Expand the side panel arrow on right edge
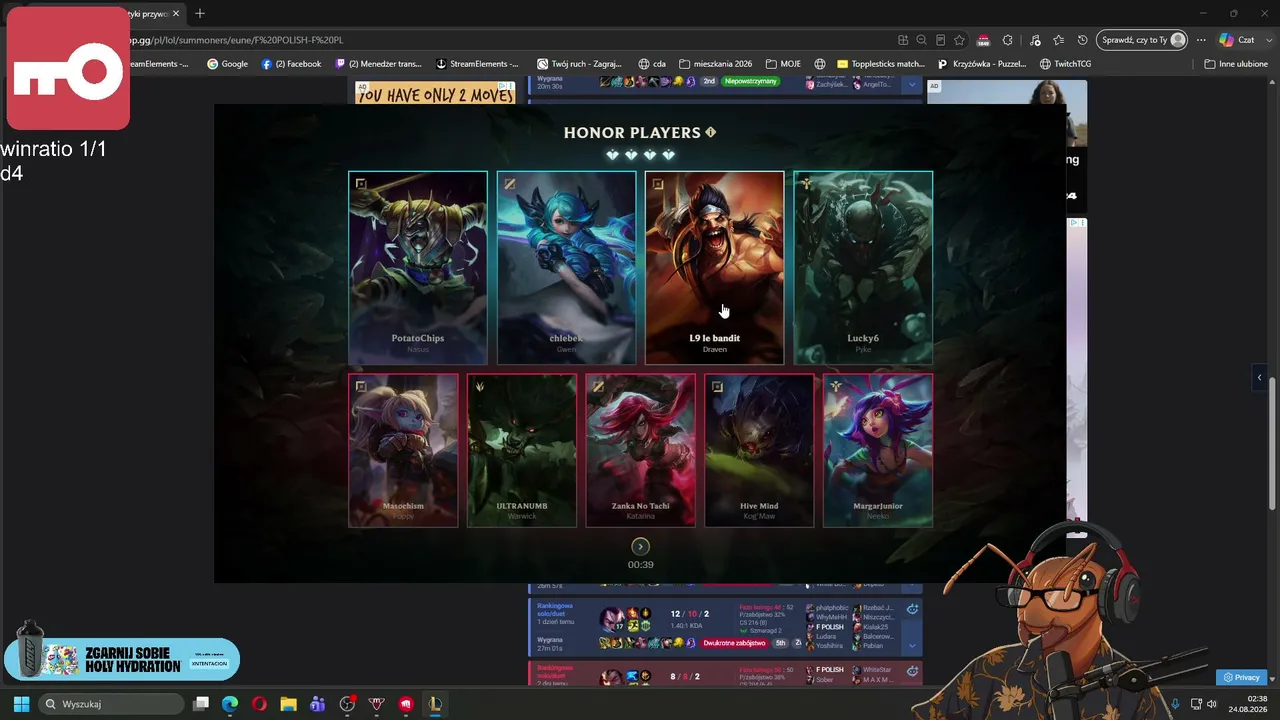Image resolution: width=1280 pixels, height=720 pixels. (x=1259, y=378)
